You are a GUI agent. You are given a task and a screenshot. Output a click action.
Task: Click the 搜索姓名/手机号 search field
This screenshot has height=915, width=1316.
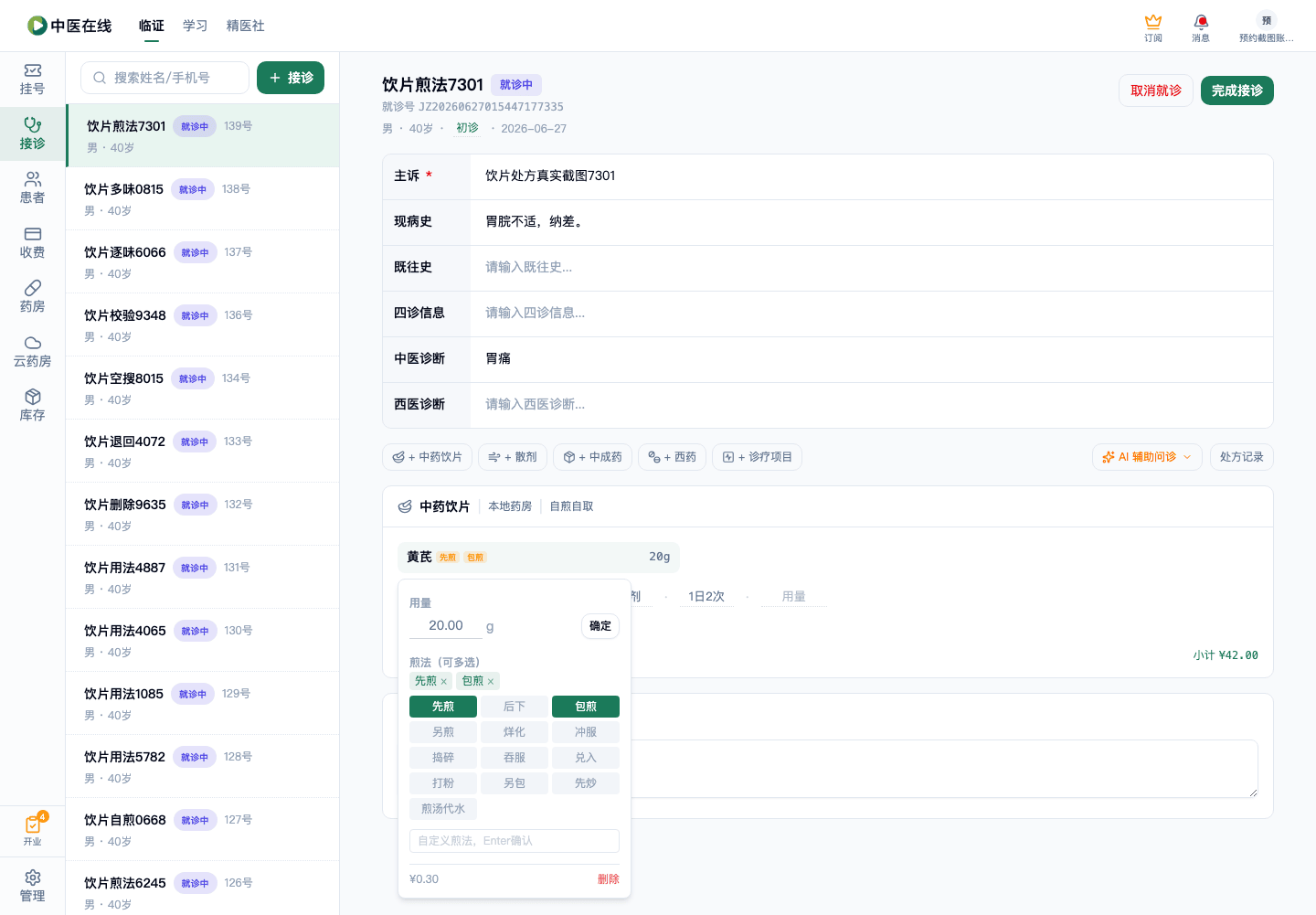point(164,78)
